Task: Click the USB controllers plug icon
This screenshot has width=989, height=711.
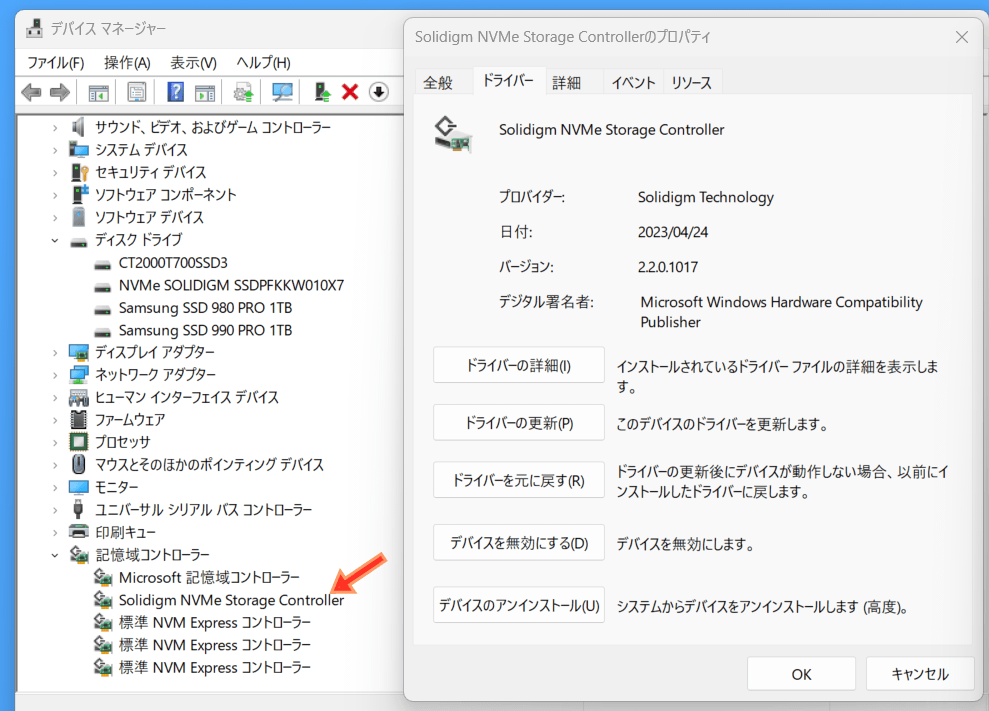Action: point(79,509)
